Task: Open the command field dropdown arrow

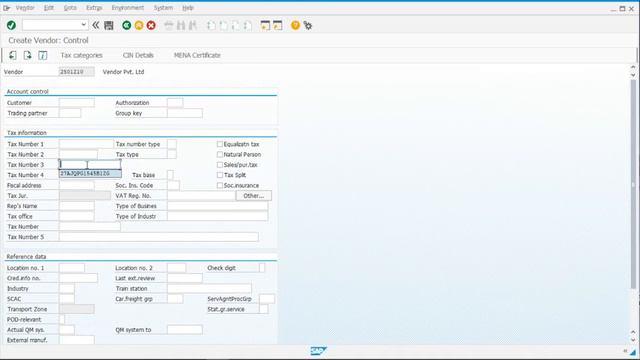Action: 83,25
